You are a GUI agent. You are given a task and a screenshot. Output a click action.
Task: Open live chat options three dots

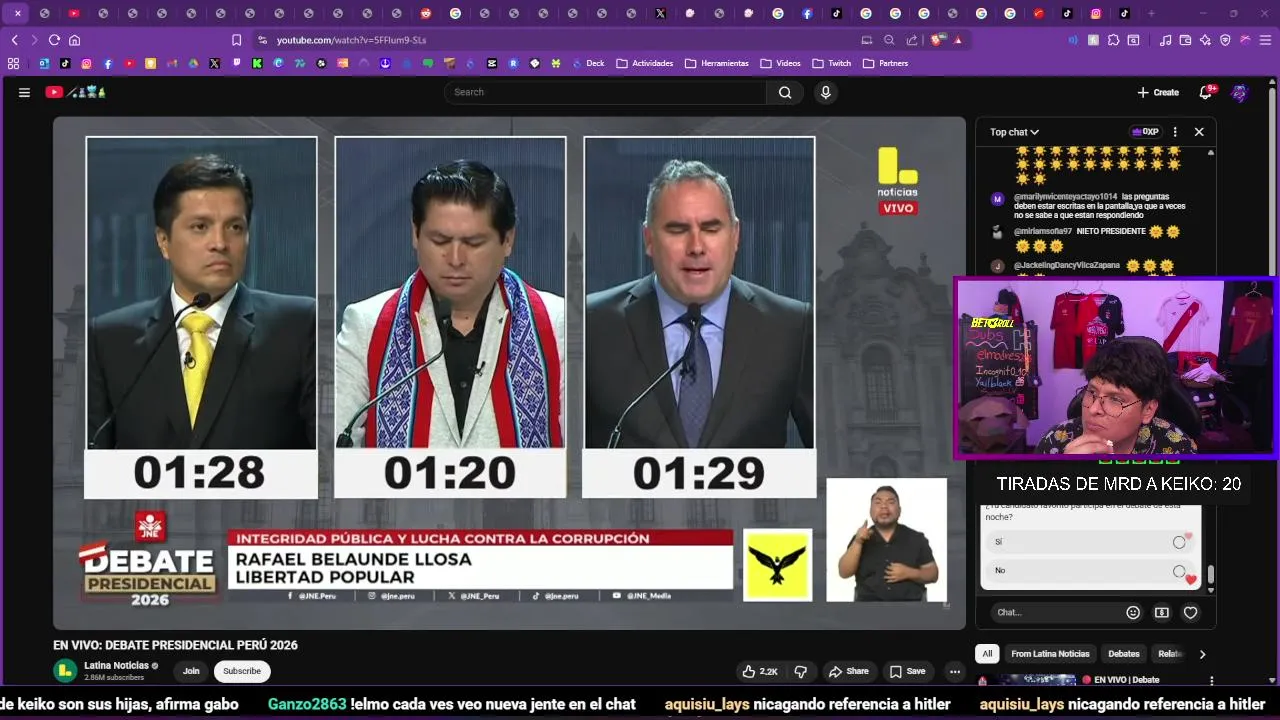pyautogui.click(x=1175, y=132)
